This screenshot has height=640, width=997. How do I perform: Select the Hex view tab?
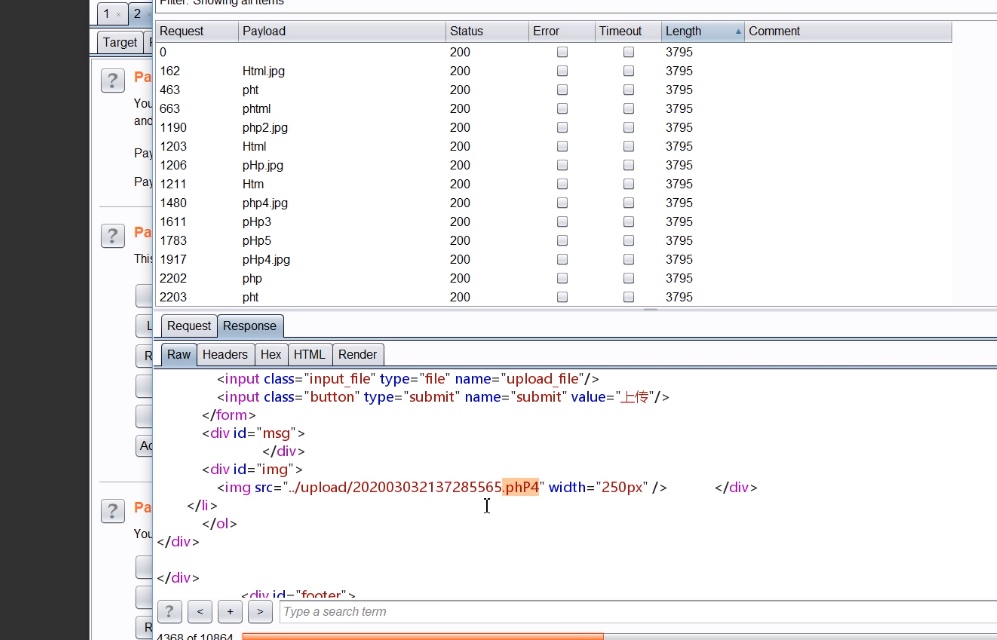point(271,355)
